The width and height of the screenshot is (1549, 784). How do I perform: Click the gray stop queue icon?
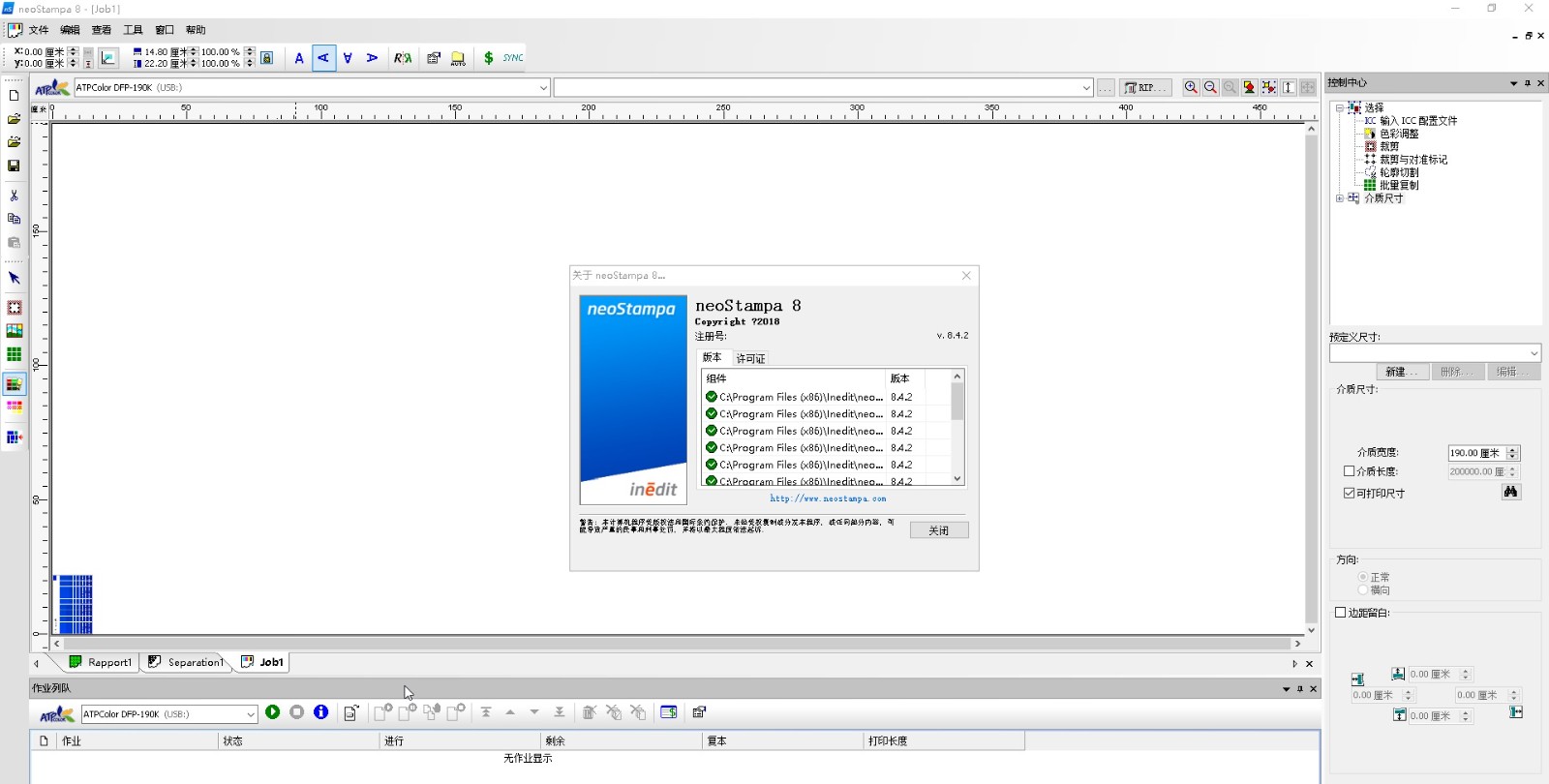tap(297, 712)
